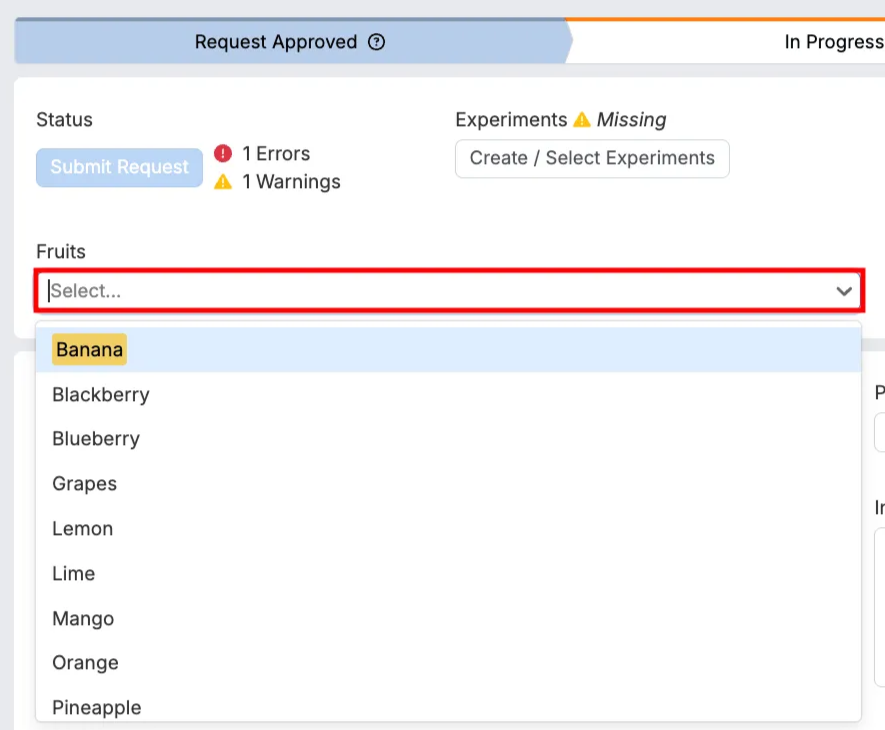The image size is (885, 730).
Task: Select Pineapple at the list bottom
Action: (x=97, y=708)
